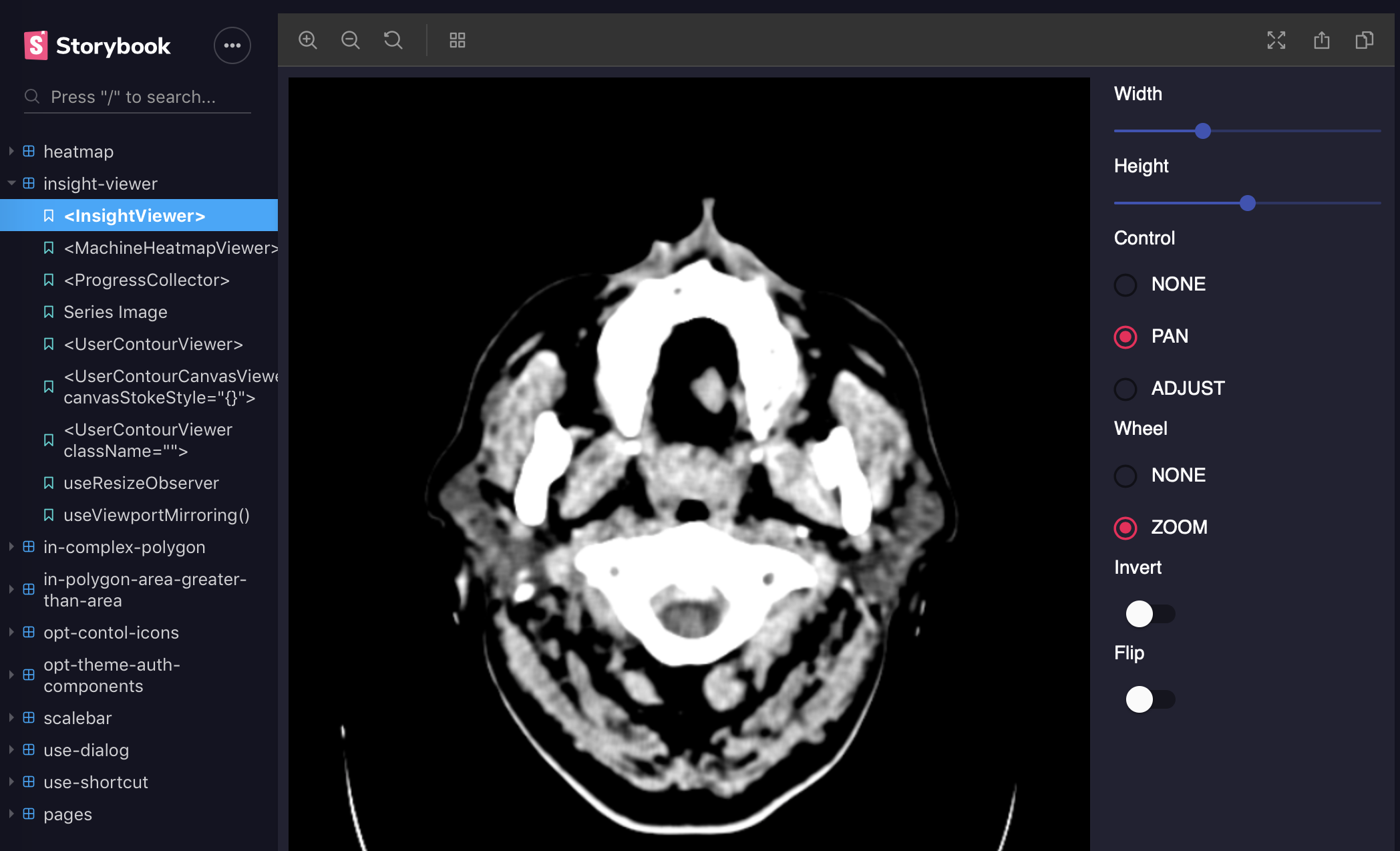Screen dimensions: 1400x851
Task: Expand the heatmap tree group
Action: tap(78, 152)
